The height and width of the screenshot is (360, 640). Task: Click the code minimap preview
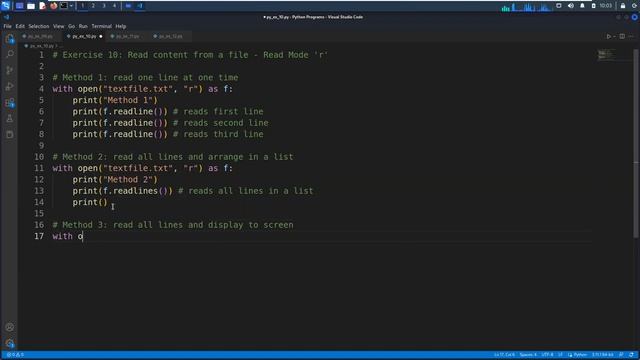(607, 54)
